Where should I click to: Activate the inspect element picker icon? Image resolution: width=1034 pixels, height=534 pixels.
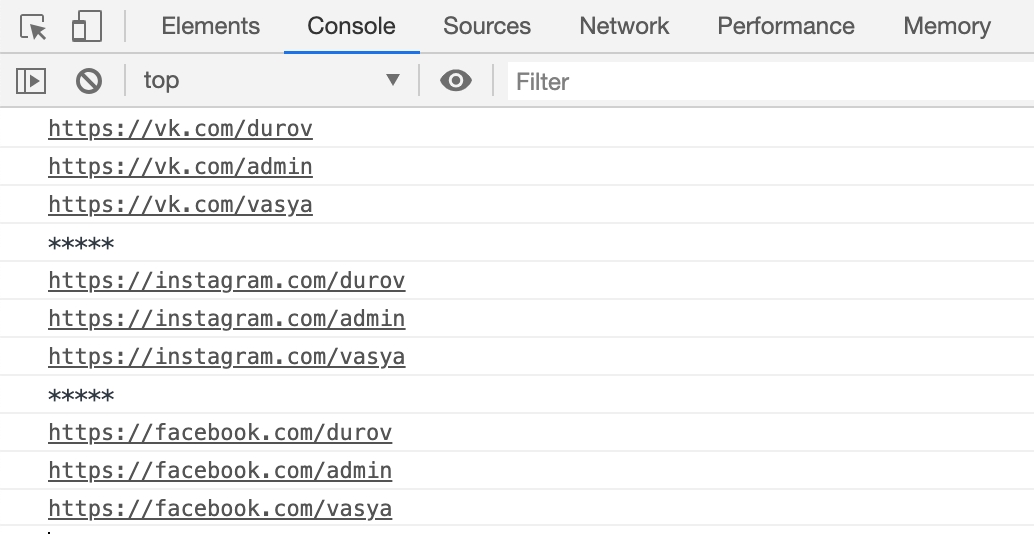[34, 27]
